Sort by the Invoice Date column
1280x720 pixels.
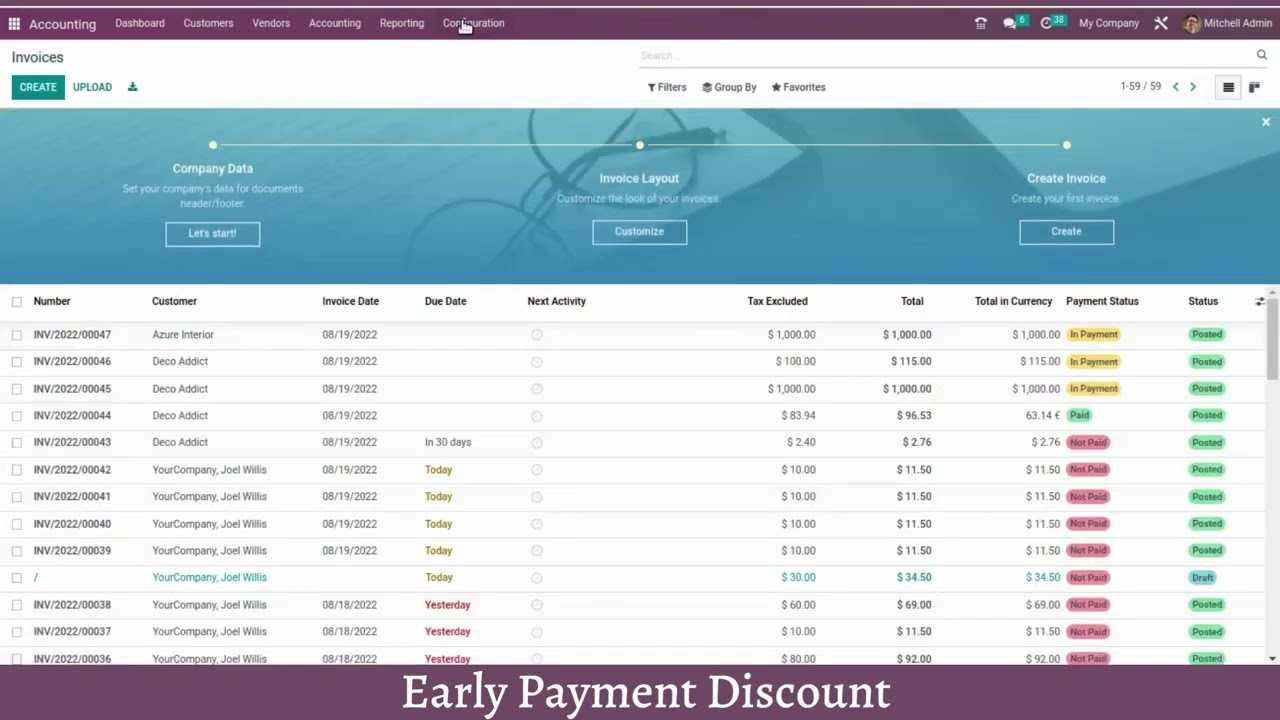click(x=350, y=301)
